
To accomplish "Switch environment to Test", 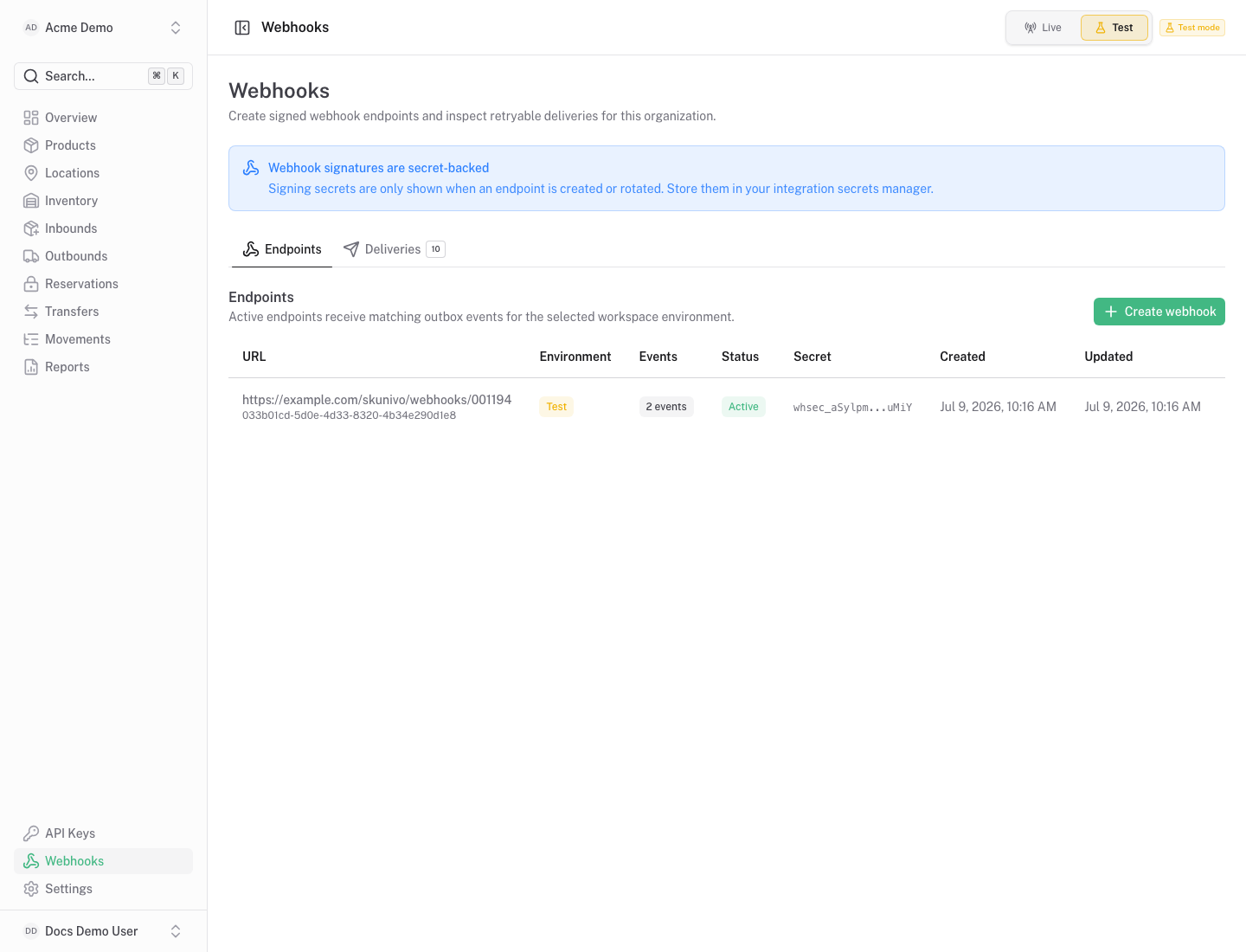I will click(1114, 28).
